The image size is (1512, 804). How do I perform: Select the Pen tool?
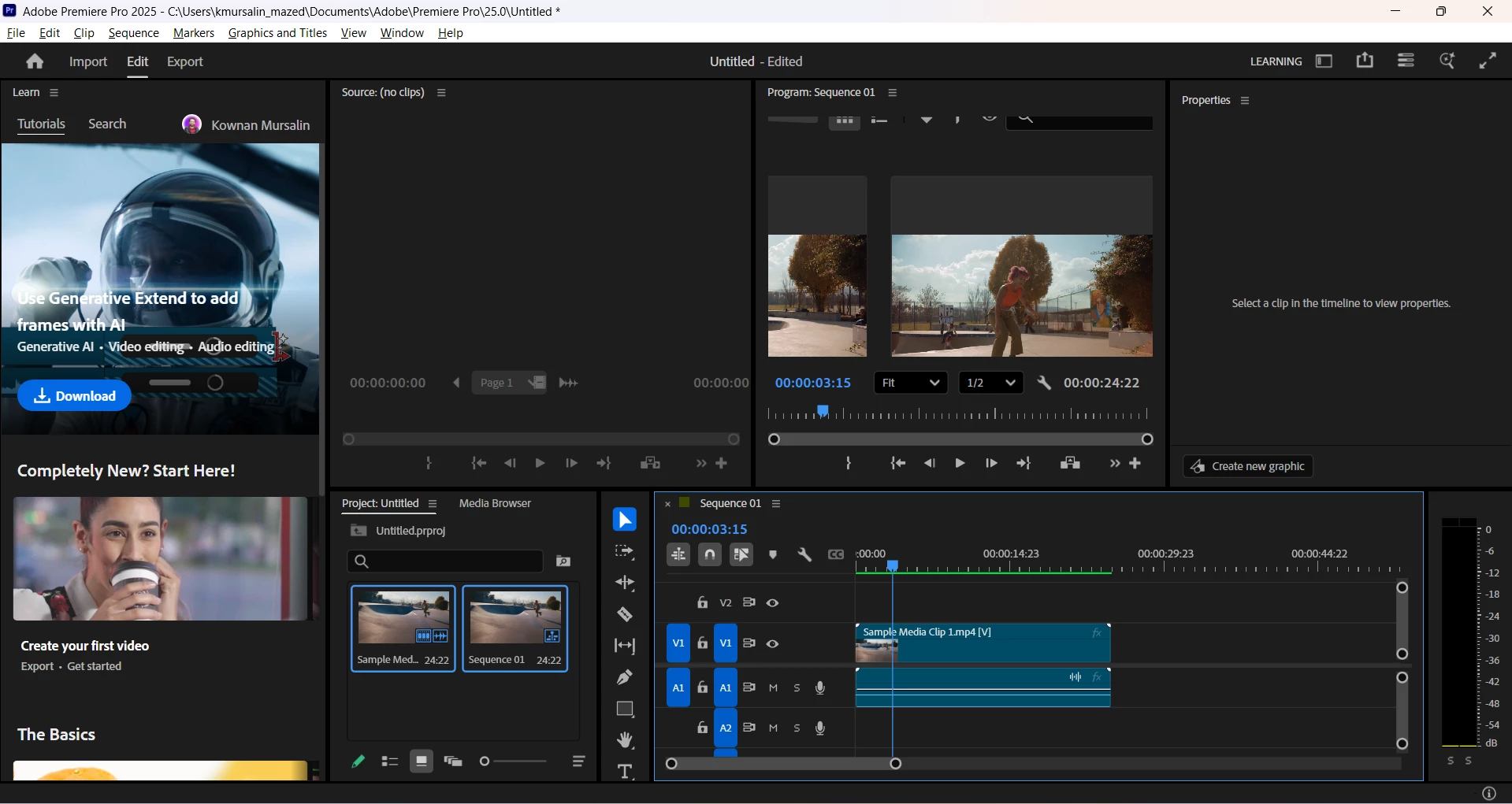pyautogui.click(x=625, y=678)
